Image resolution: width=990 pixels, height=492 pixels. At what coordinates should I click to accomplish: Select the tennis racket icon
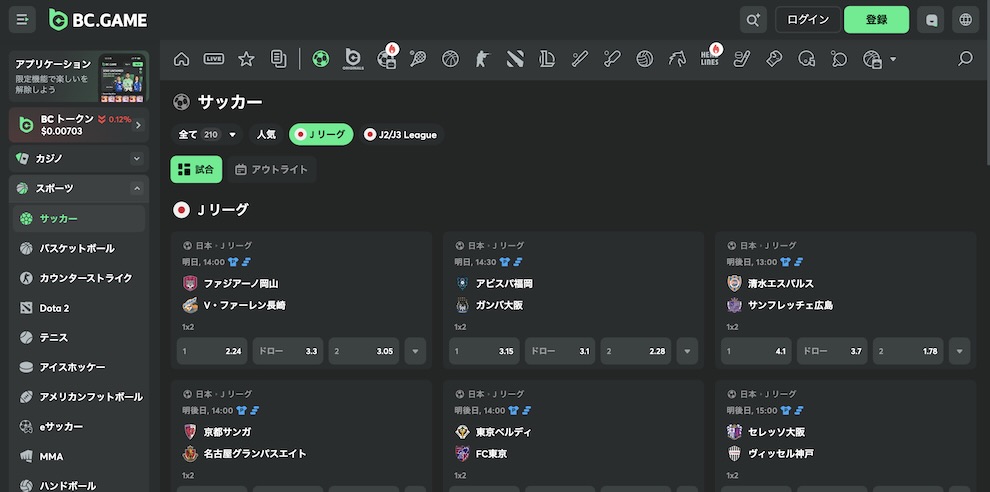[417, 59]
